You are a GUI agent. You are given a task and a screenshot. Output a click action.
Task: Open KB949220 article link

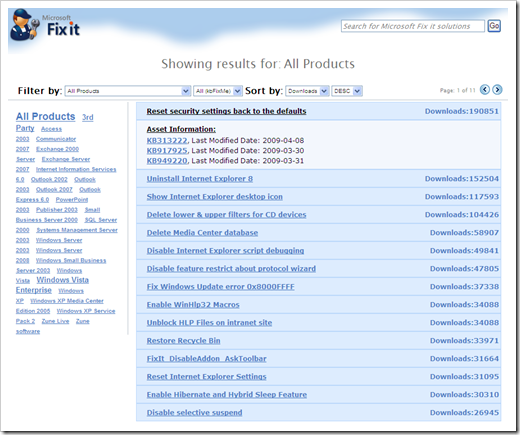coord(167,161)
